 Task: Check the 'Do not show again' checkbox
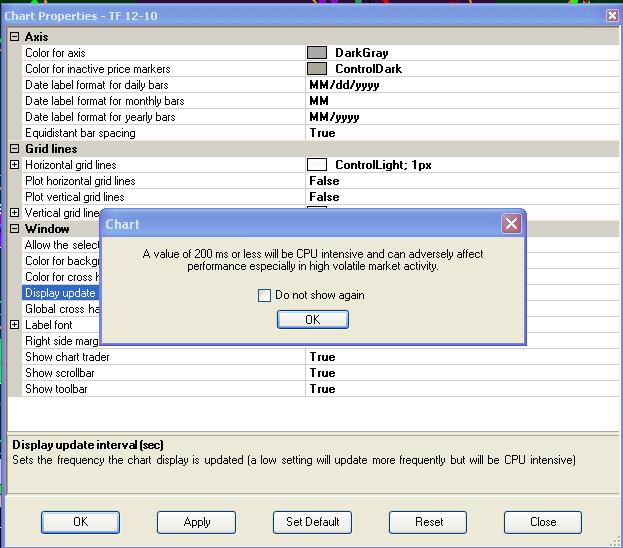(x=264, y=295)
